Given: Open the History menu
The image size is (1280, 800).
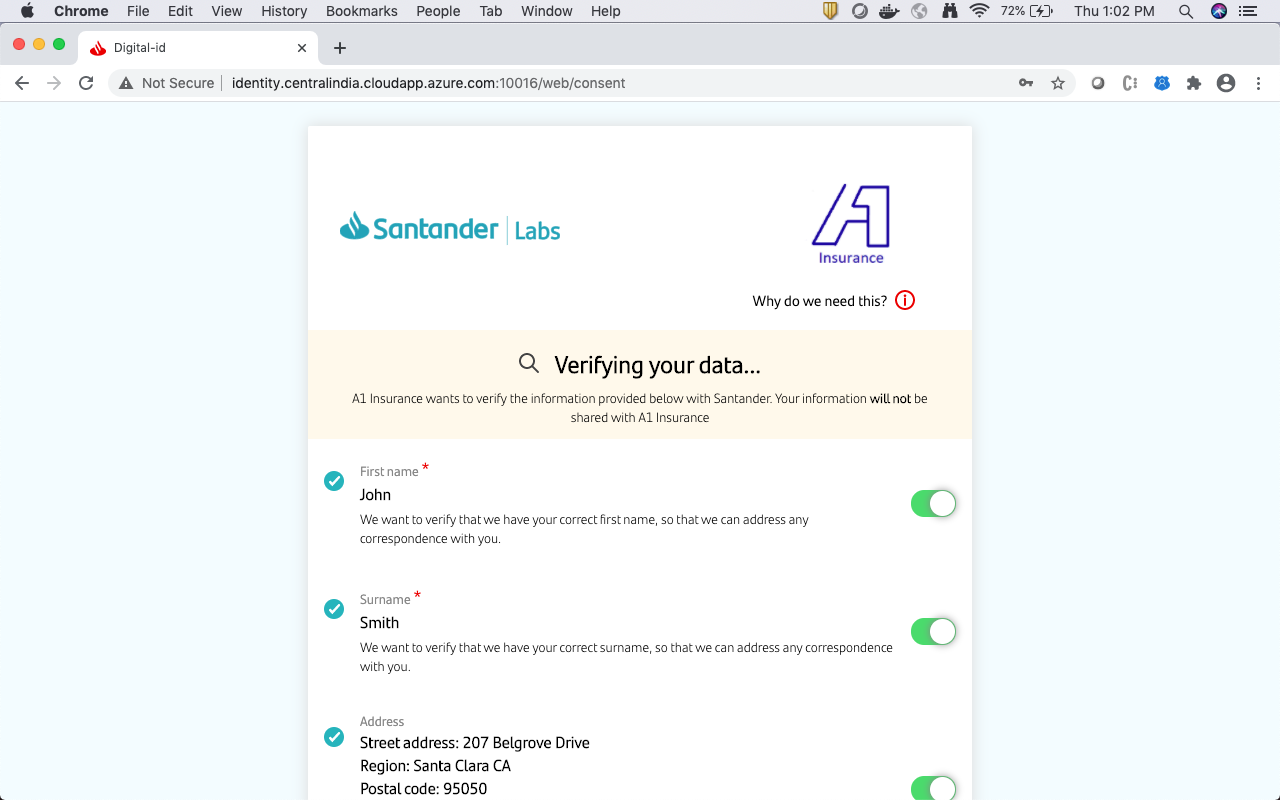Looking at the screenshot, I should 284,11.
